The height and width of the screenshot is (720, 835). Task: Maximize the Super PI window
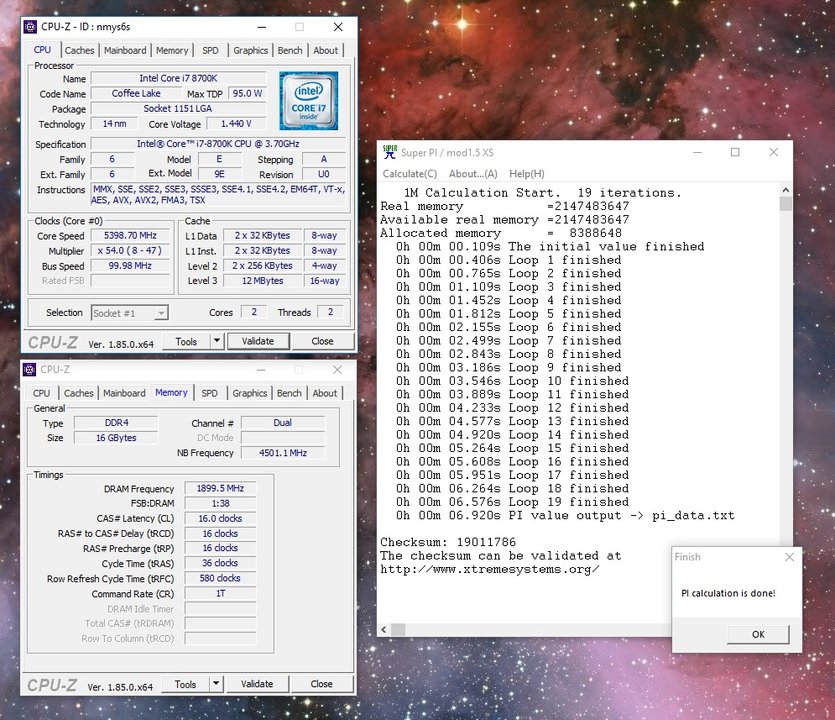pos(735,152)
